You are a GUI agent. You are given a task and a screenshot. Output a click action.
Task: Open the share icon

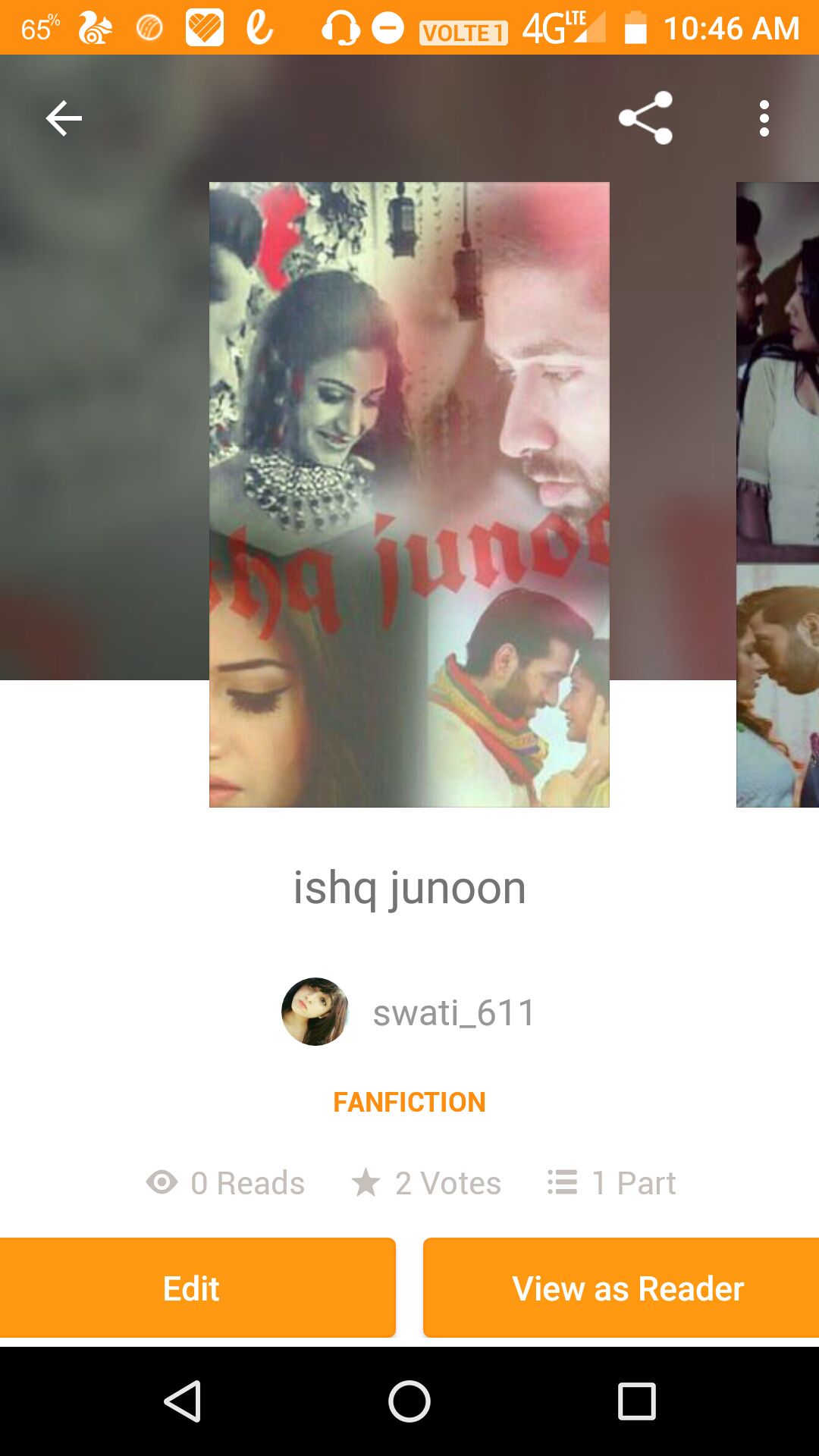pyautogui.click(x=645, y=118)
